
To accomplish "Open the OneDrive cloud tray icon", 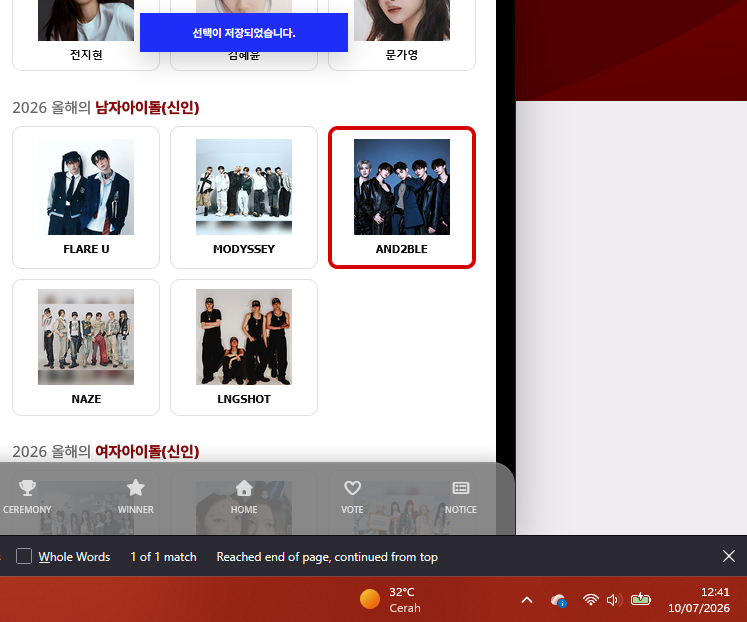I will [x=558, y=600].
